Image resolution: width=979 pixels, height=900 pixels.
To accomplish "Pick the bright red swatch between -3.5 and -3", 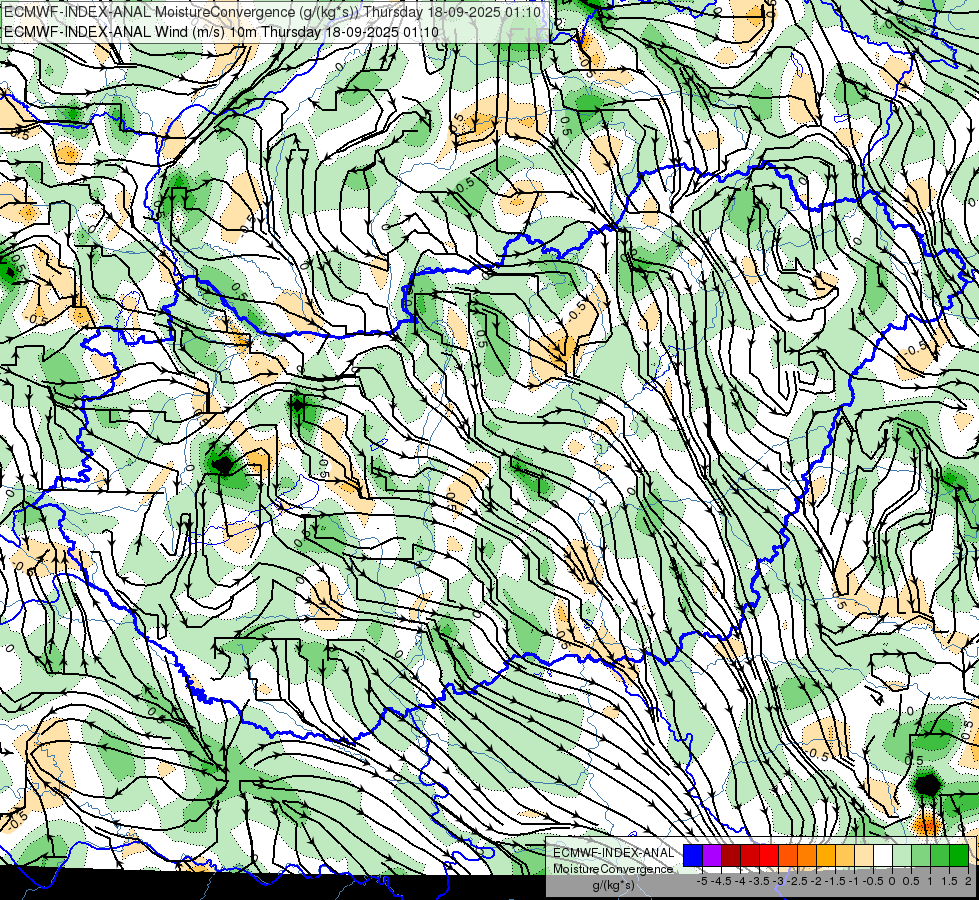I will click(x=769, y=856).
